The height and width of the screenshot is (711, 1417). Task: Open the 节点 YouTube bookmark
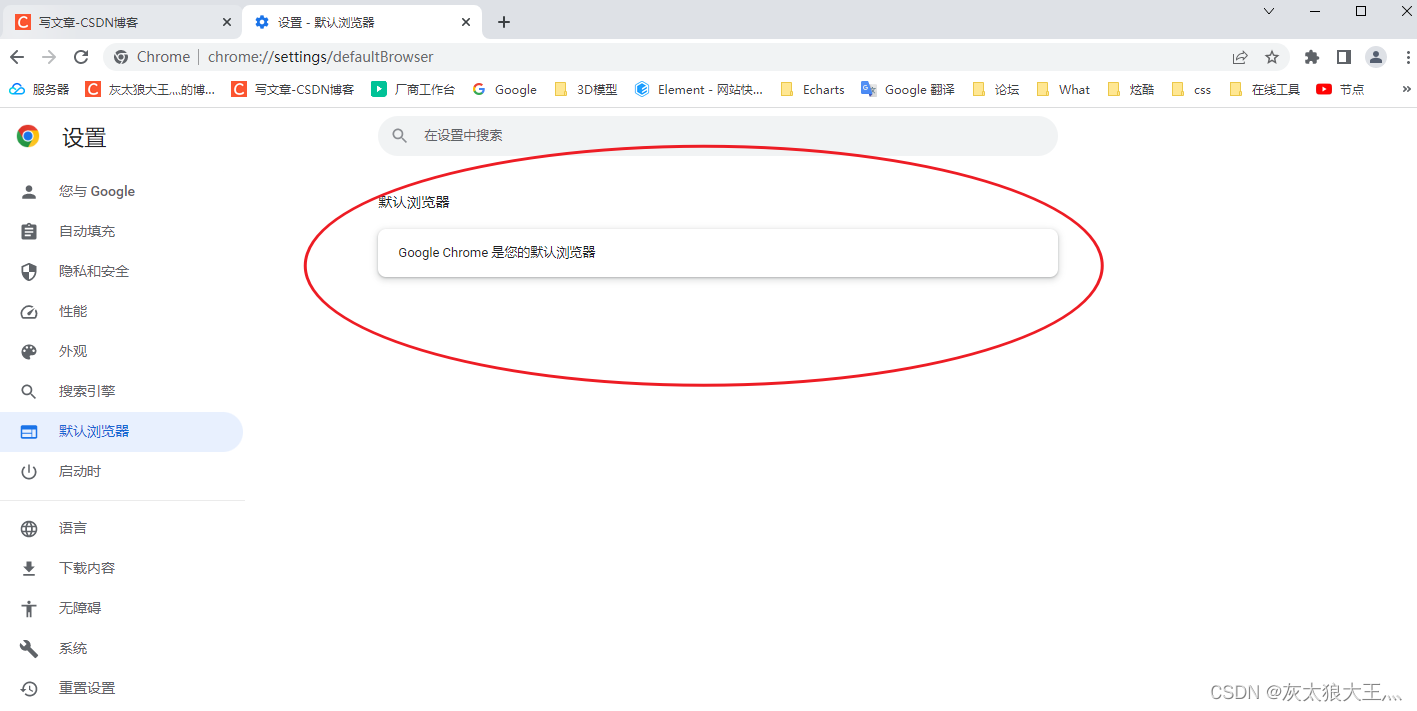pyautogui.click(x=1340, y=89)
